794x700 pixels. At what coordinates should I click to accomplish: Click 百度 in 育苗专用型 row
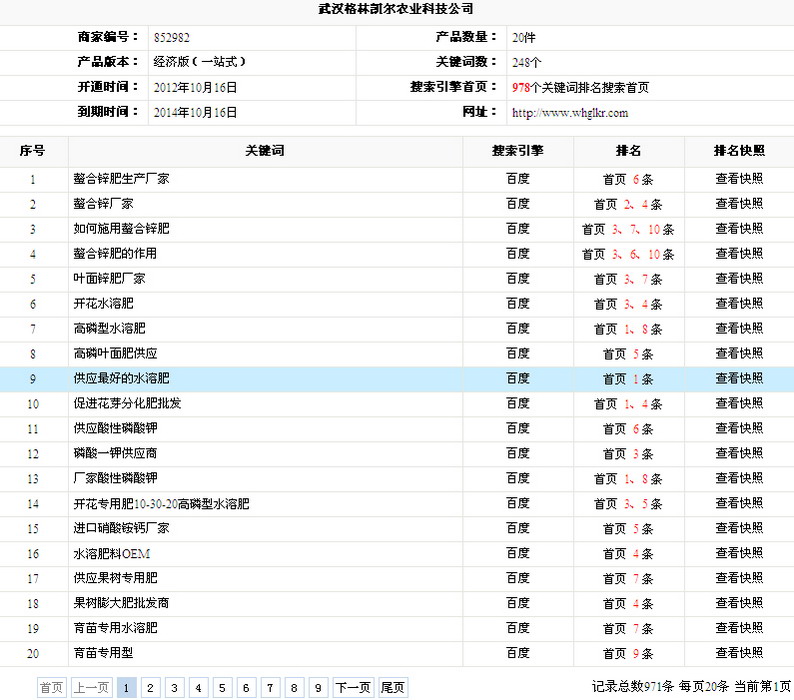pos(518,653)
